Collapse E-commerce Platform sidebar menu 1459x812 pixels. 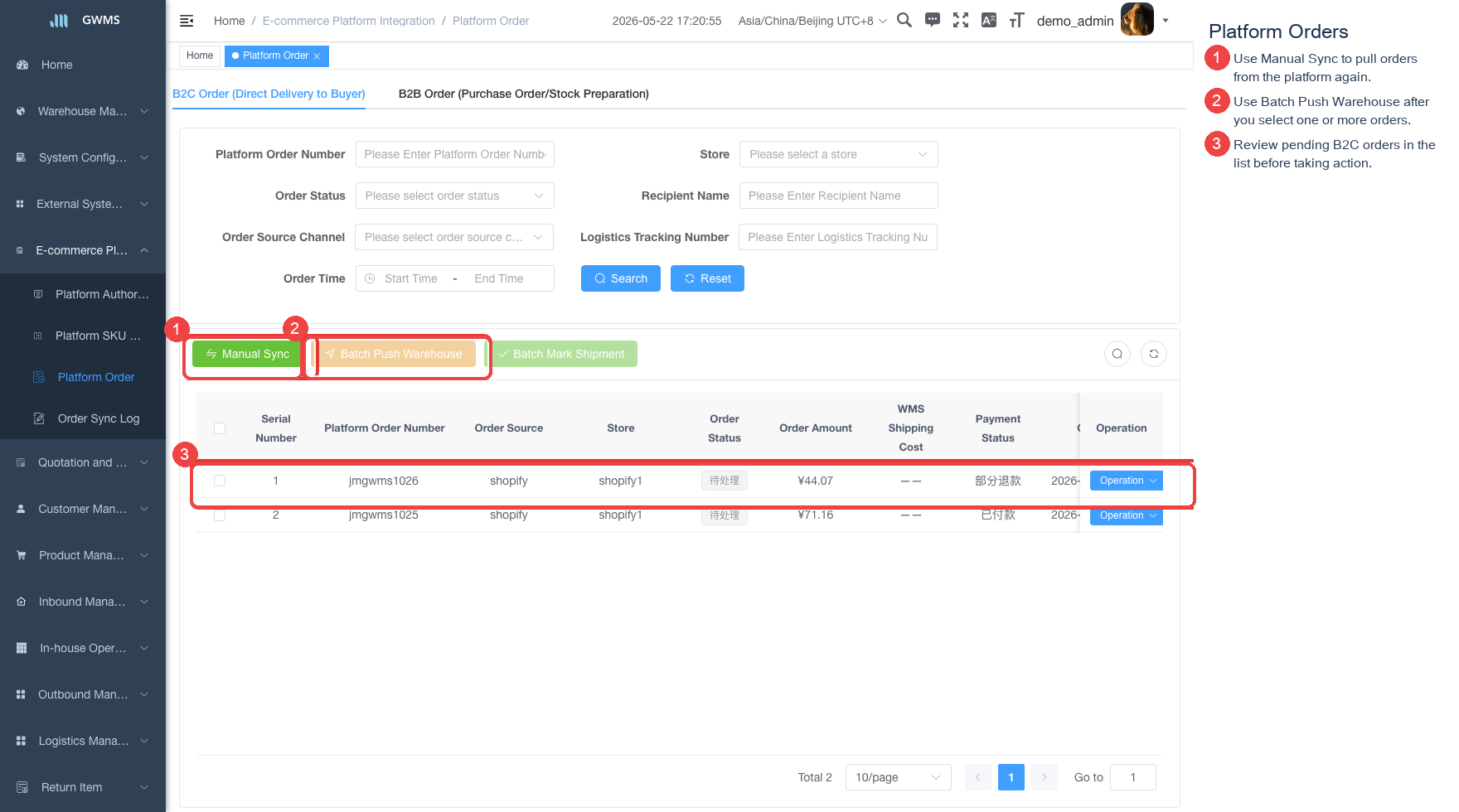click(83, 250)
